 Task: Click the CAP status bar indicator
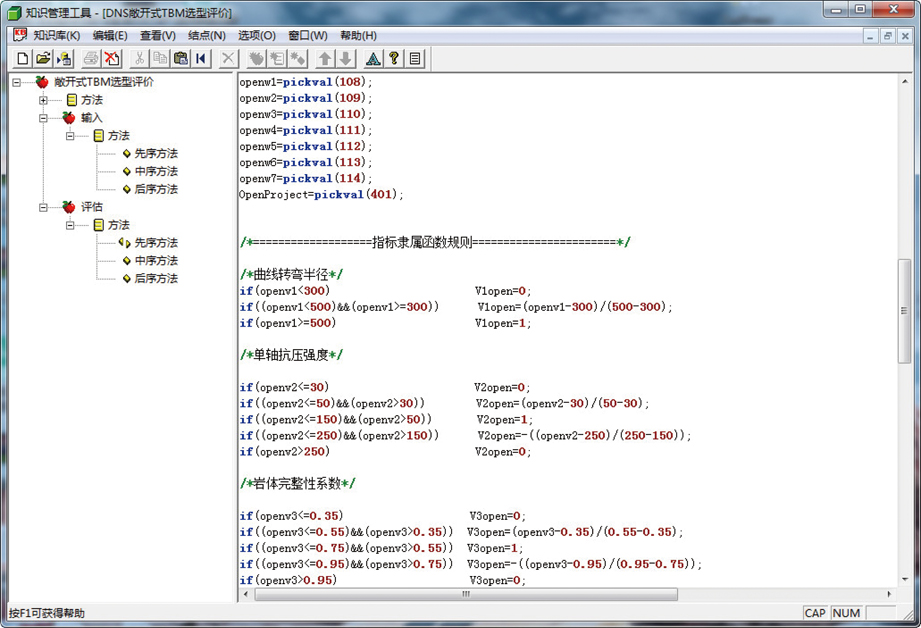point(815,613)
